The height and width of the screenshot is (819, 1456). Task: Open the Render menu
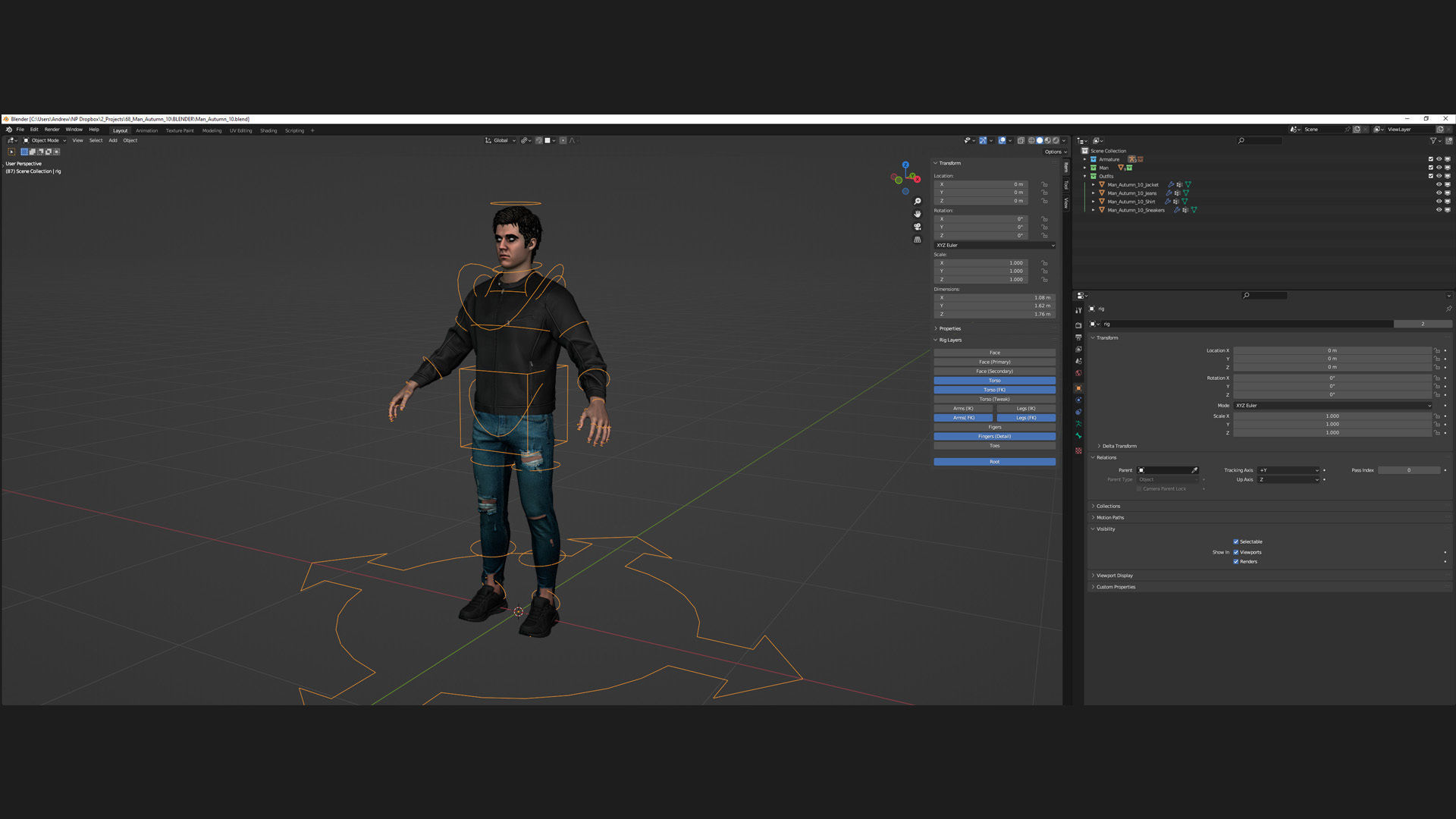(52, 130)
